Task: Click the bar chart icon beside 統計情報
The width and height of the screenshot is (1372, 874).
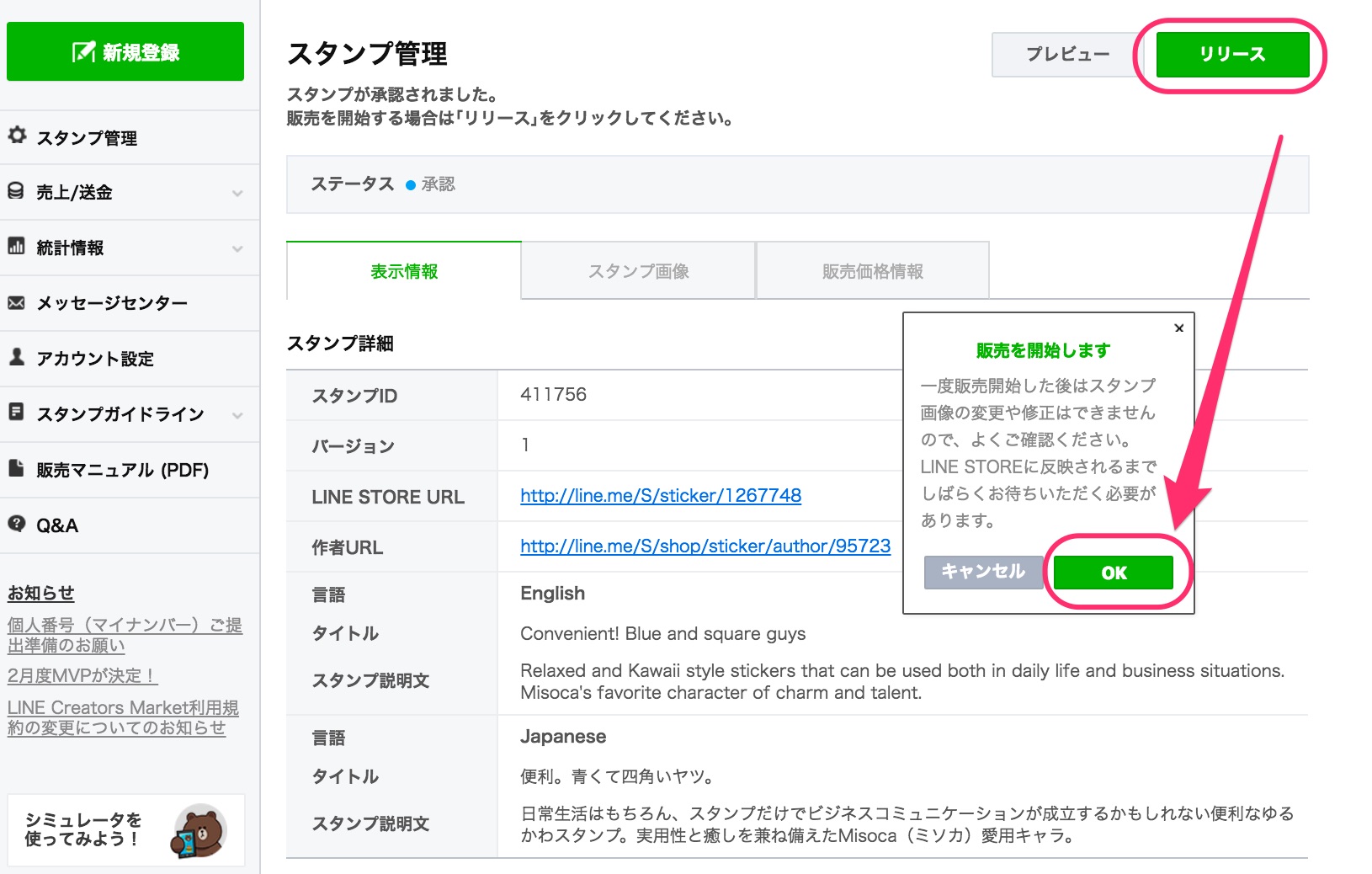Action: 16,246
